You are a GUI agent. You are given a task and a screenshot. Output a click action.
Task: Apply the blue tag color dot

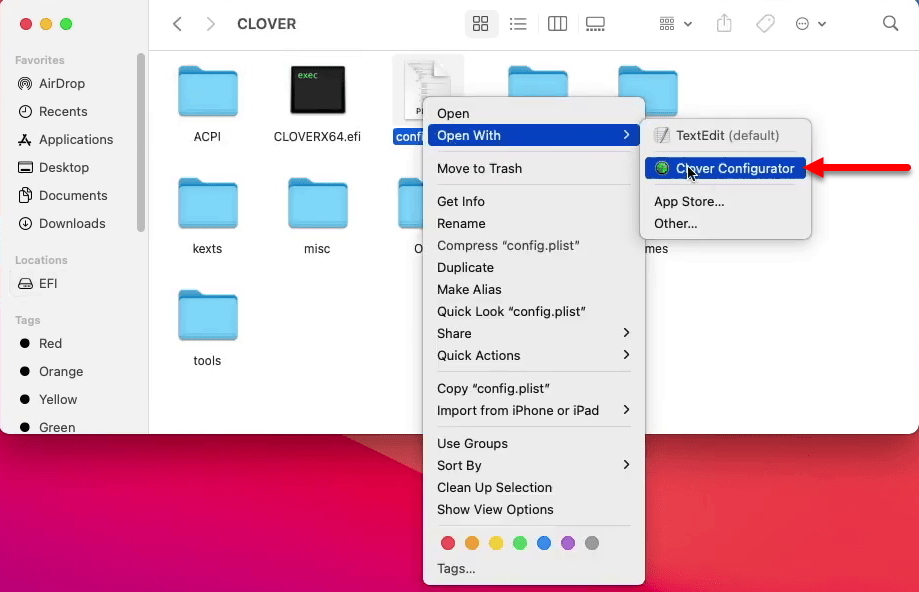pos(544,543)
